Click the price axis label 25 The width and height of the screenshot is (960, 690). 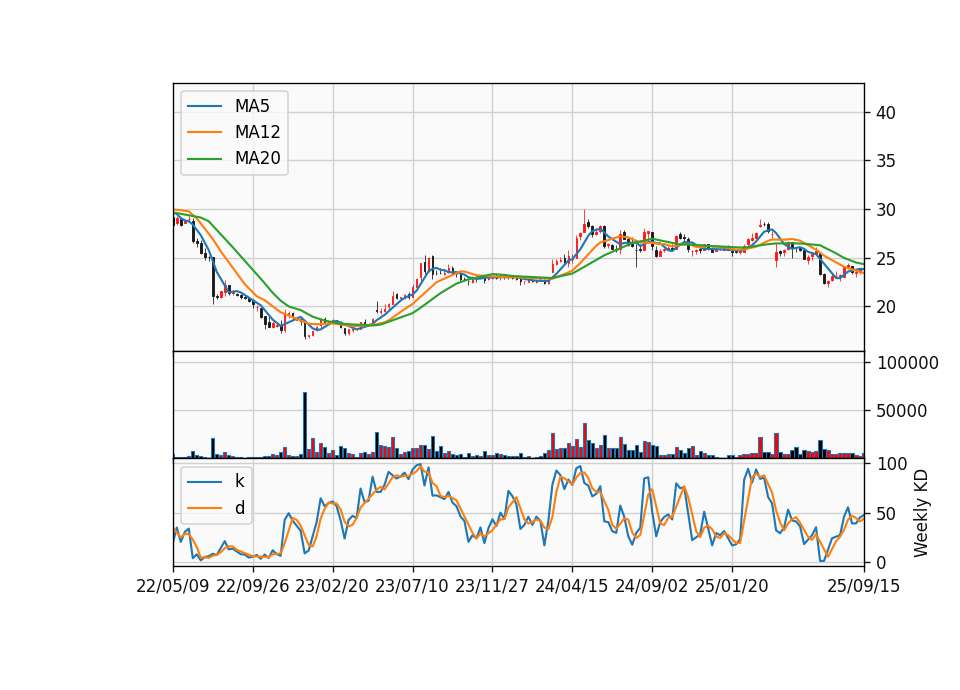[886, 258]
